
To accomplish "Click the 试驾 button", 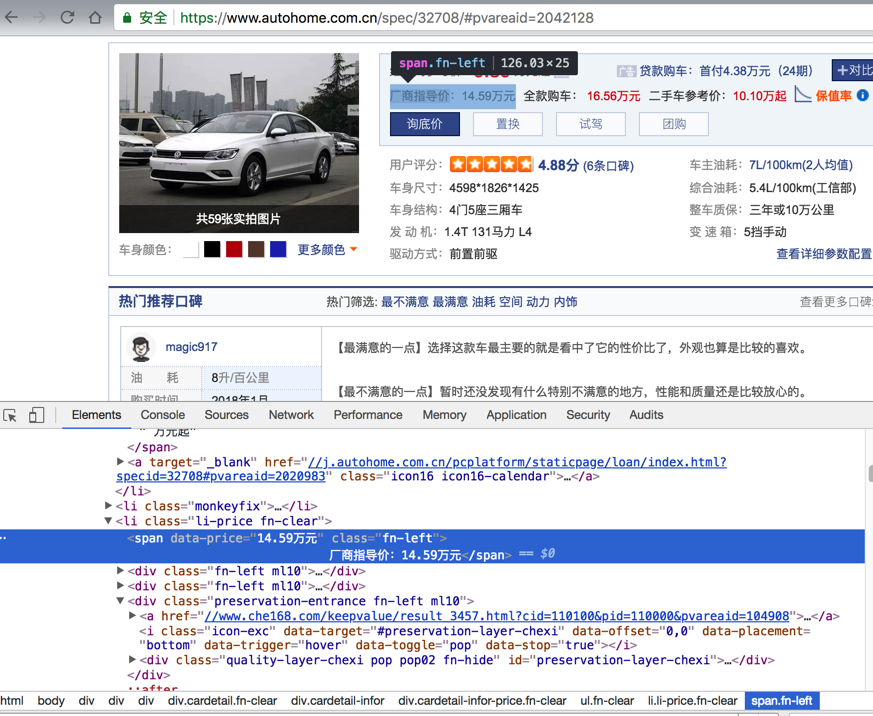I will coord(591,124).
